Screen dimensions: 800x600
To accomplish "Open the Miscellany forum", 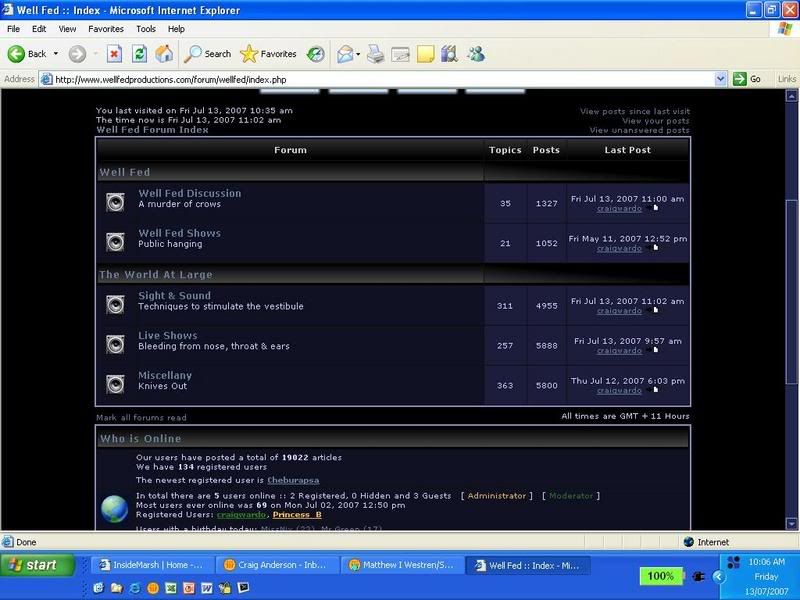I will click(165, 375).
